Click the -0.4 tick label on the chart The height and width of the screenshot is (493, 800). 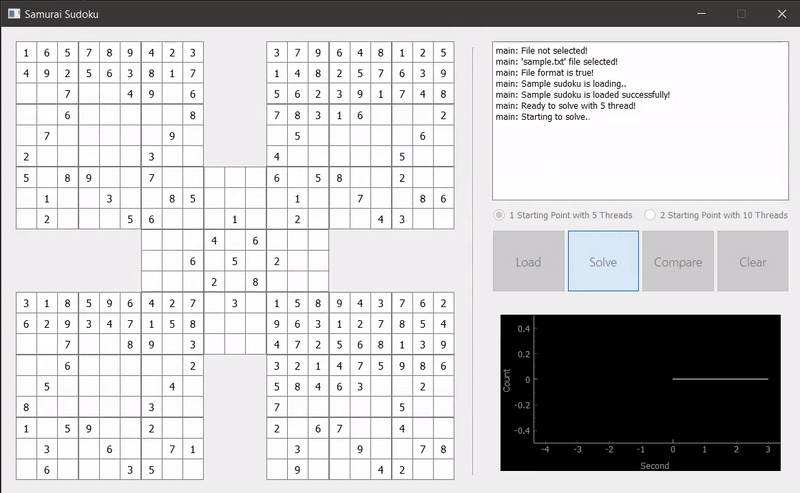(x=522, y=430)
